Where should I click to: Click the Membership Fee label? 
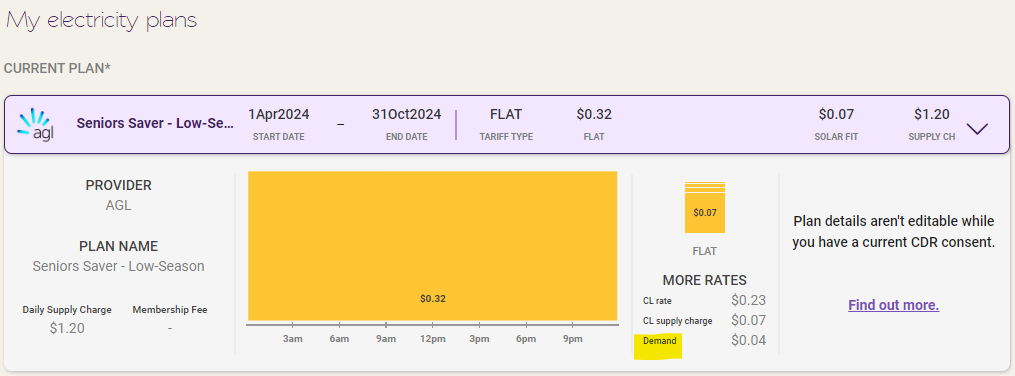(x=170, y=310)
